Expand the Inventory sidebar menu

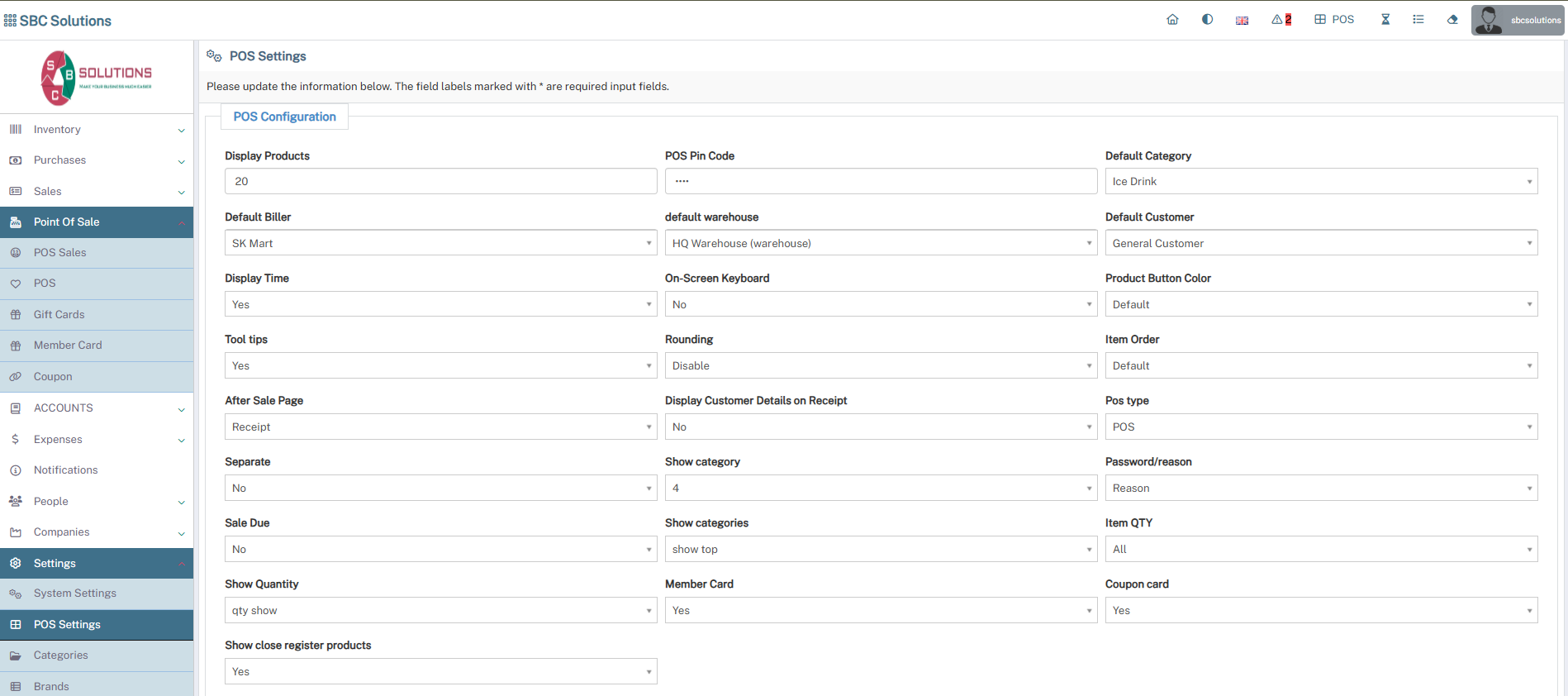[x=97, y=130]
